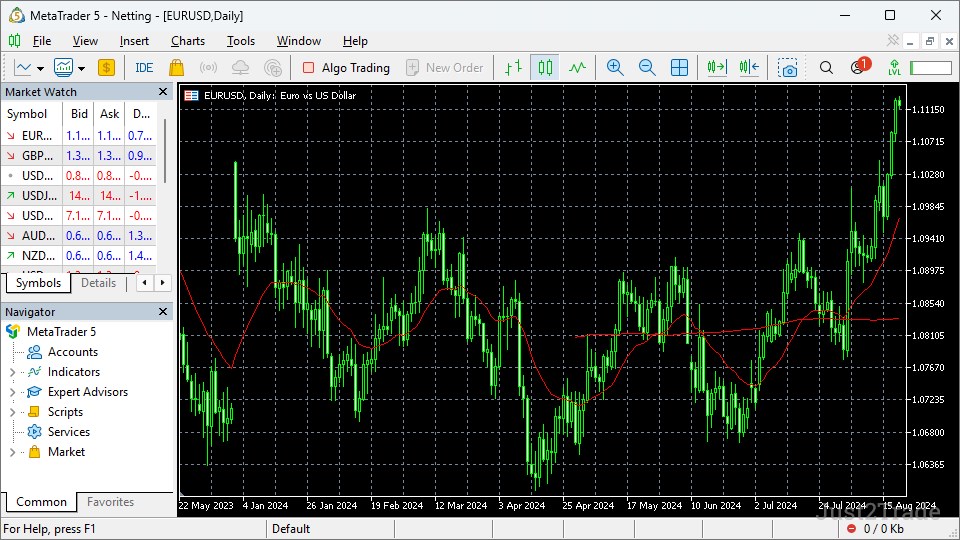Click the LVL depth of market icon
This screenshot has height=540, width=960.
[x=894, y=67]
